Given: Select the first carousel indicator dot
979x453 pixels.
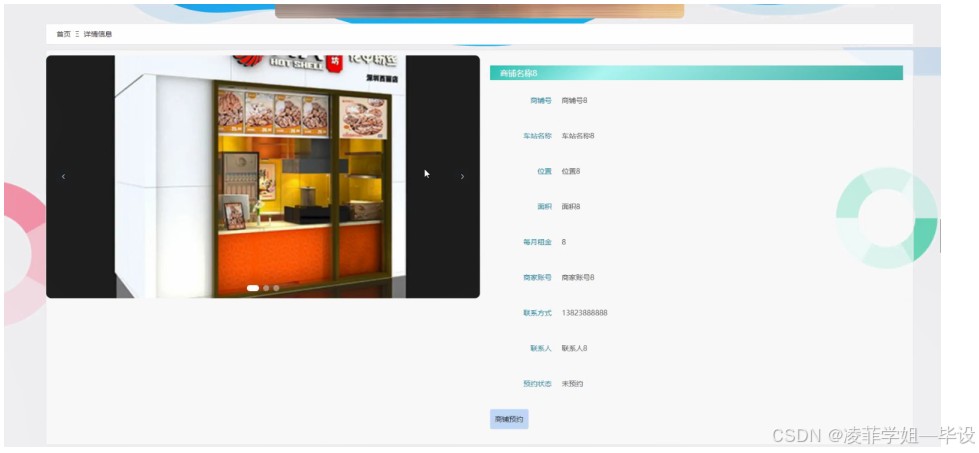Looking at the screenshot, I should click(253, 288).
